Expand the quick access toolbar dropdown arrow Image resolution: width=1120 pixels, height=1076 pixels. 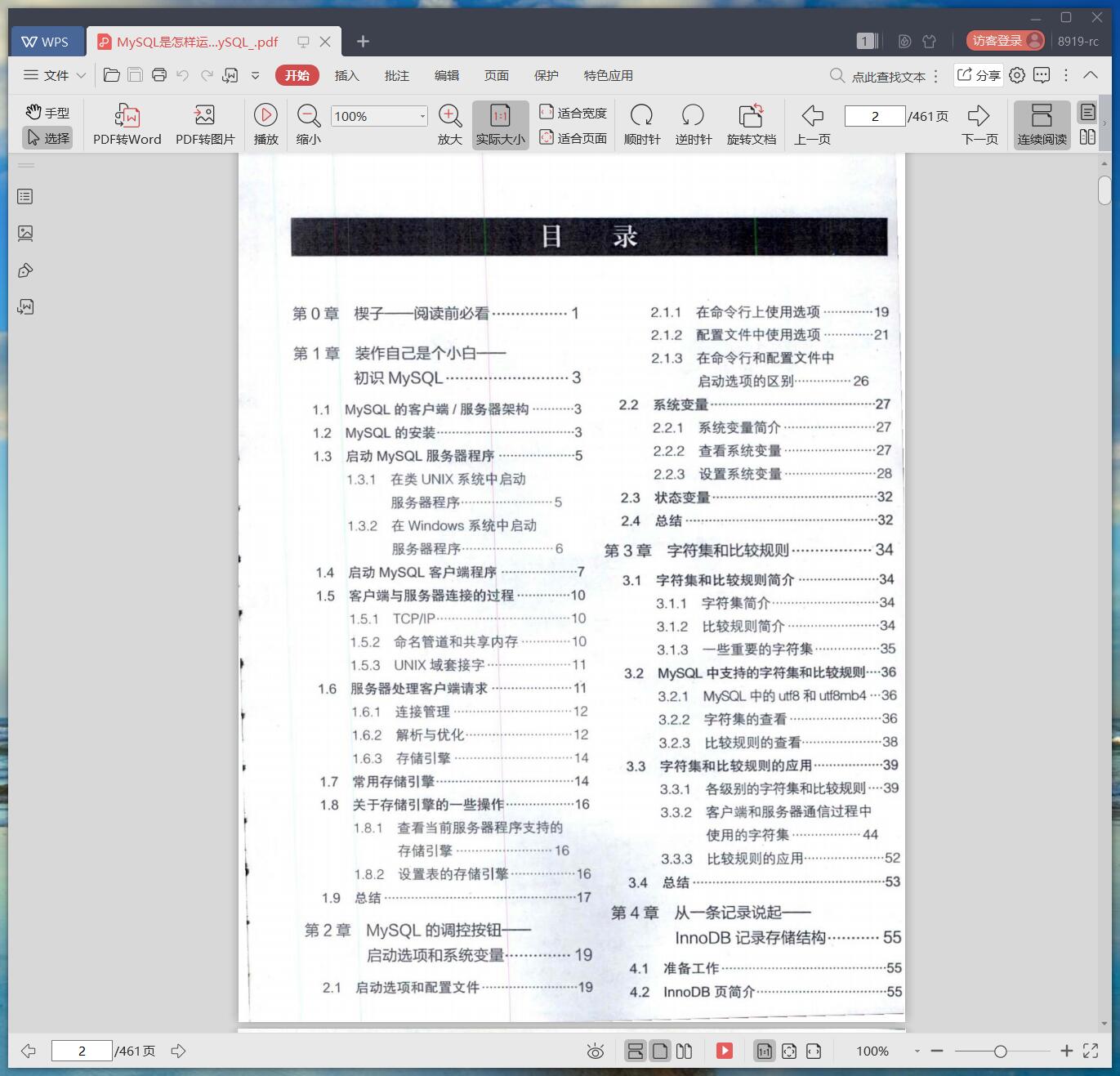click(255, 75)
